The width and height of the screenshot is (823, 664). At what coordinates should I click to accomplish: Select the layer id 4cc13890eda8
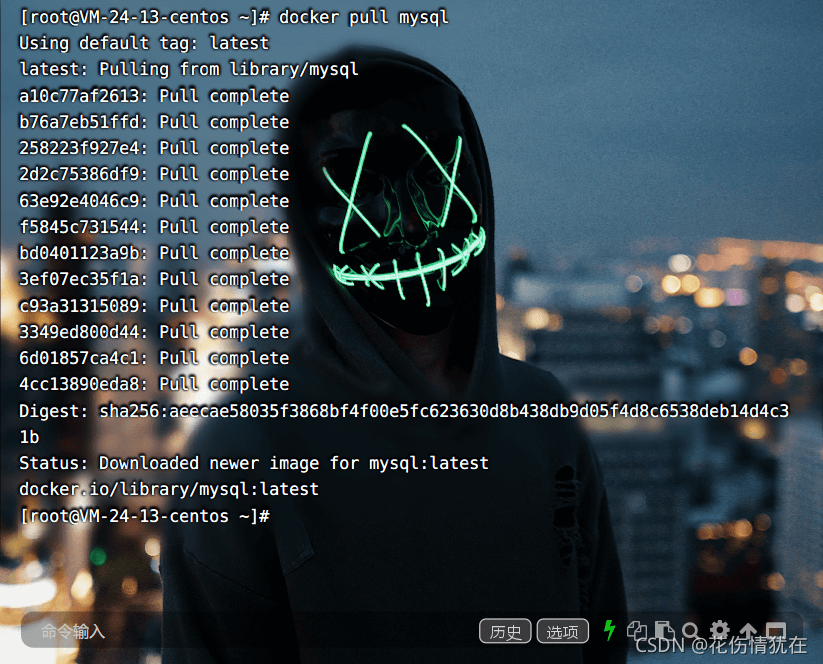pyautogui.click(x=79, y=384)
